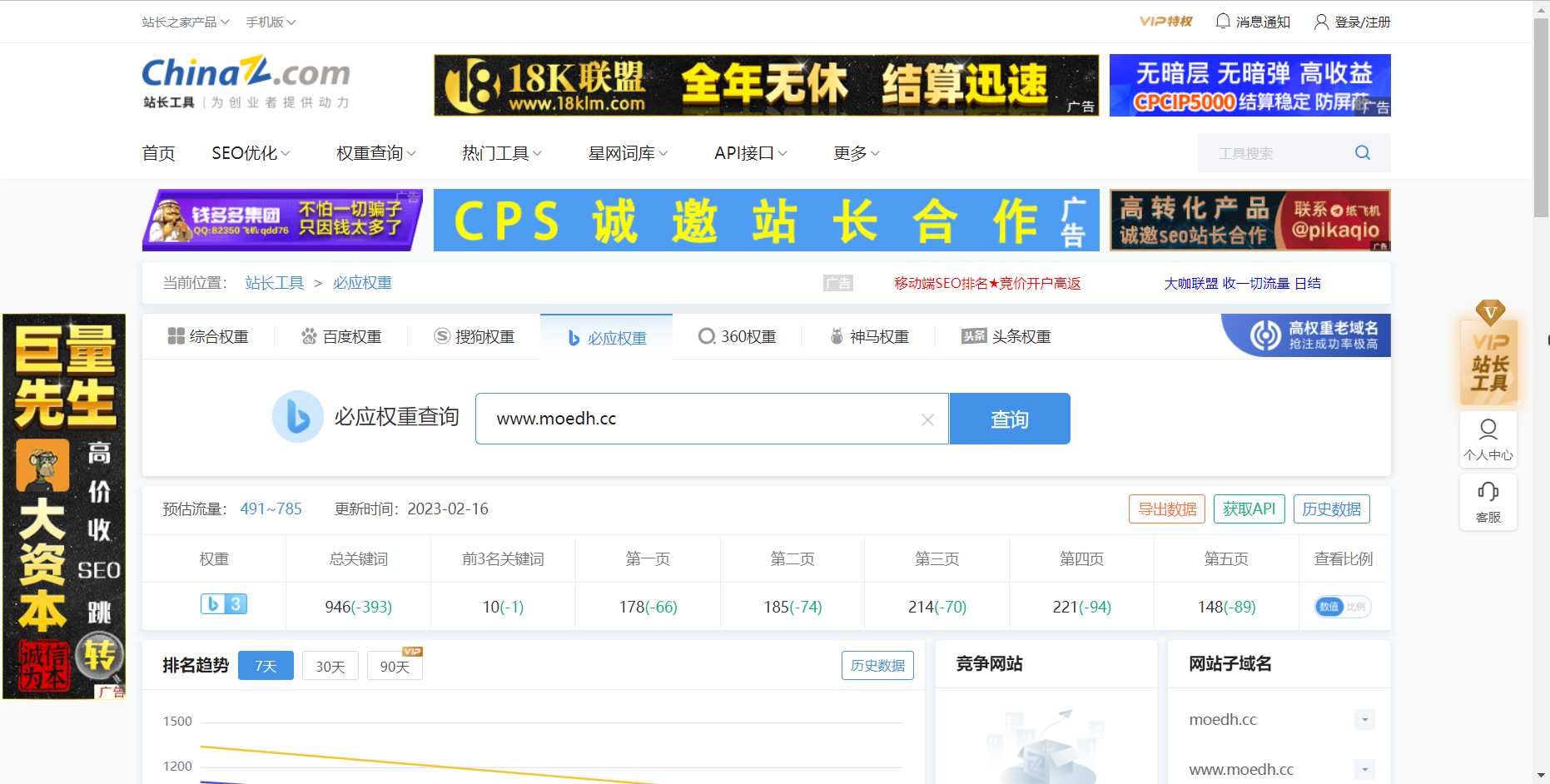Click 导出数据 button
Image resolution: width=1550 pixels, height=784 pixels.
pos(1167,509)
